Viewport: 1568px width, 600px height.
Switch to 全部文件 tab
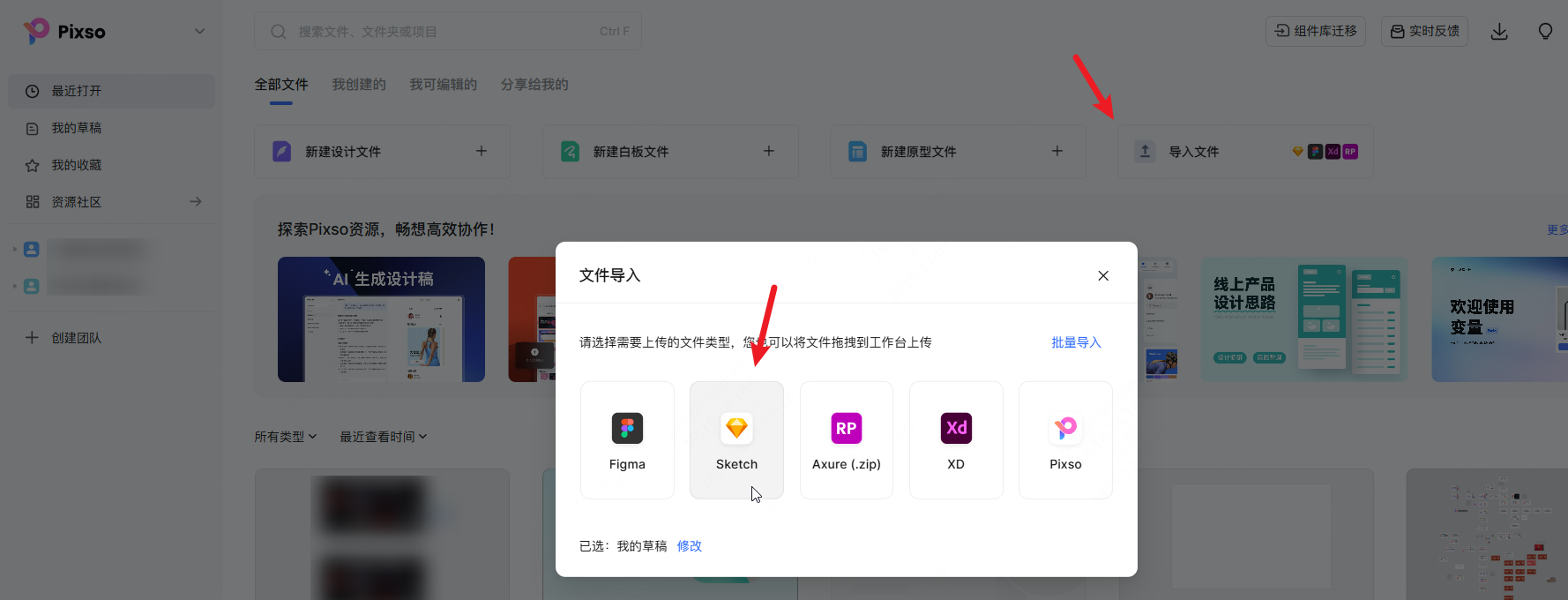pos(281,85)
